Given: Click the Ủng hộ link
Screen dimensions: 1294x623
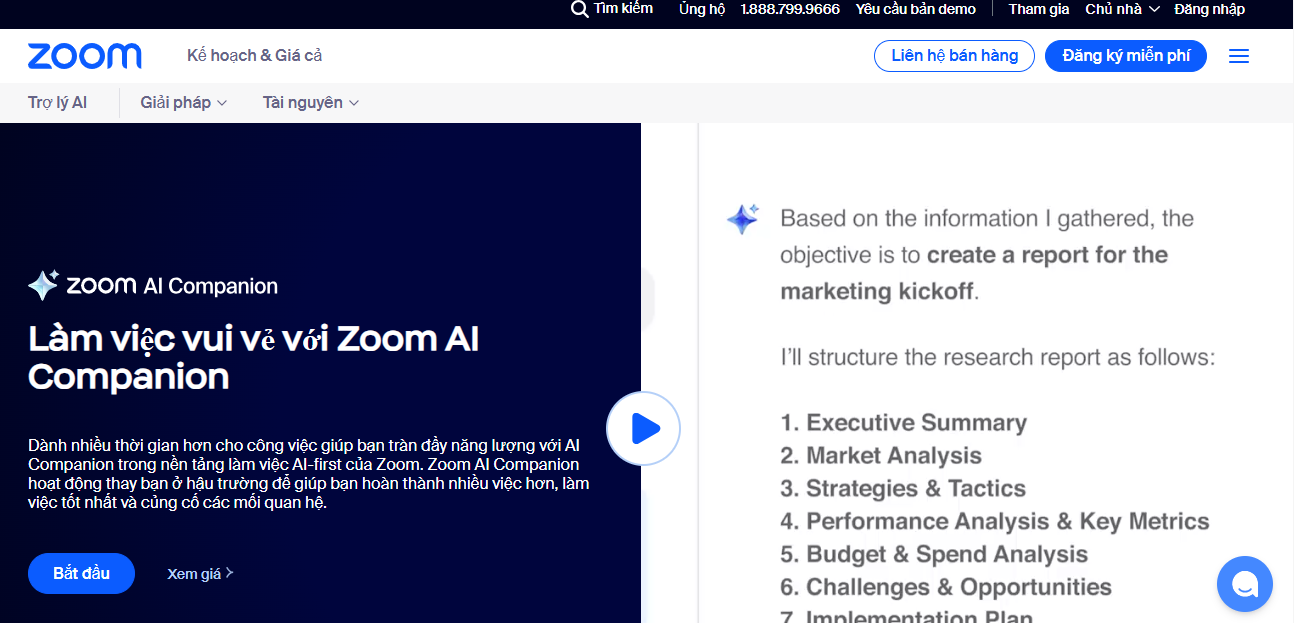Looking at the screenshot, I should 702,9.
